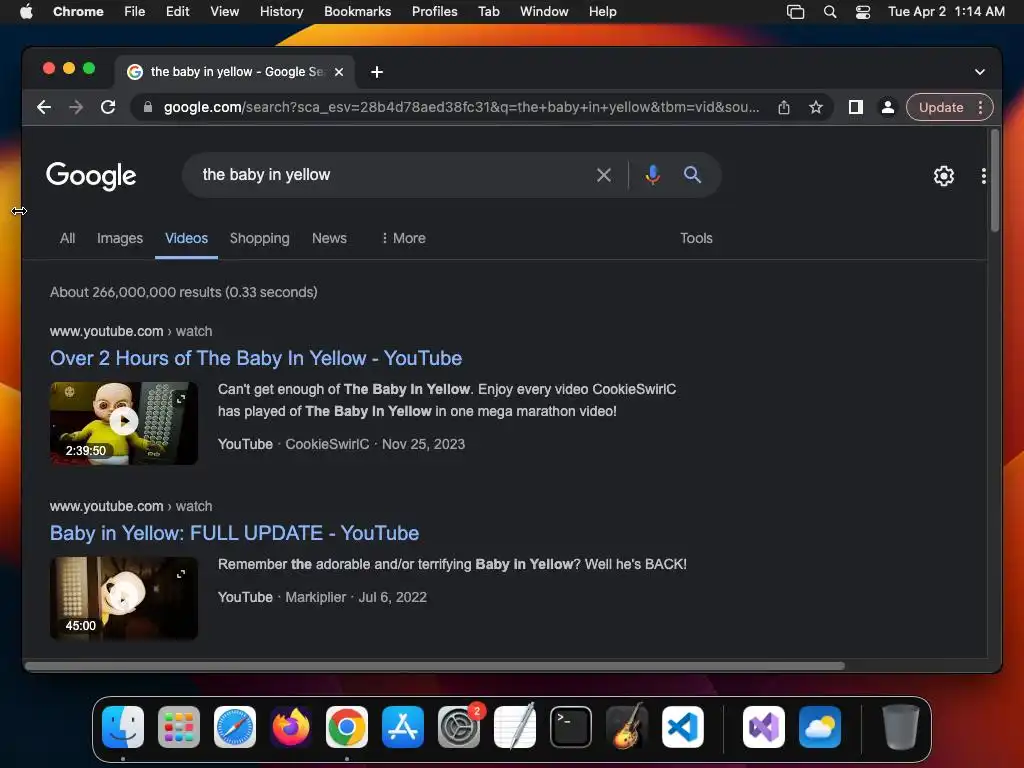The image size is (1024, 768).
Task: Play the 2:39:50 video thumbnail
Action: (x=123, y=423)
